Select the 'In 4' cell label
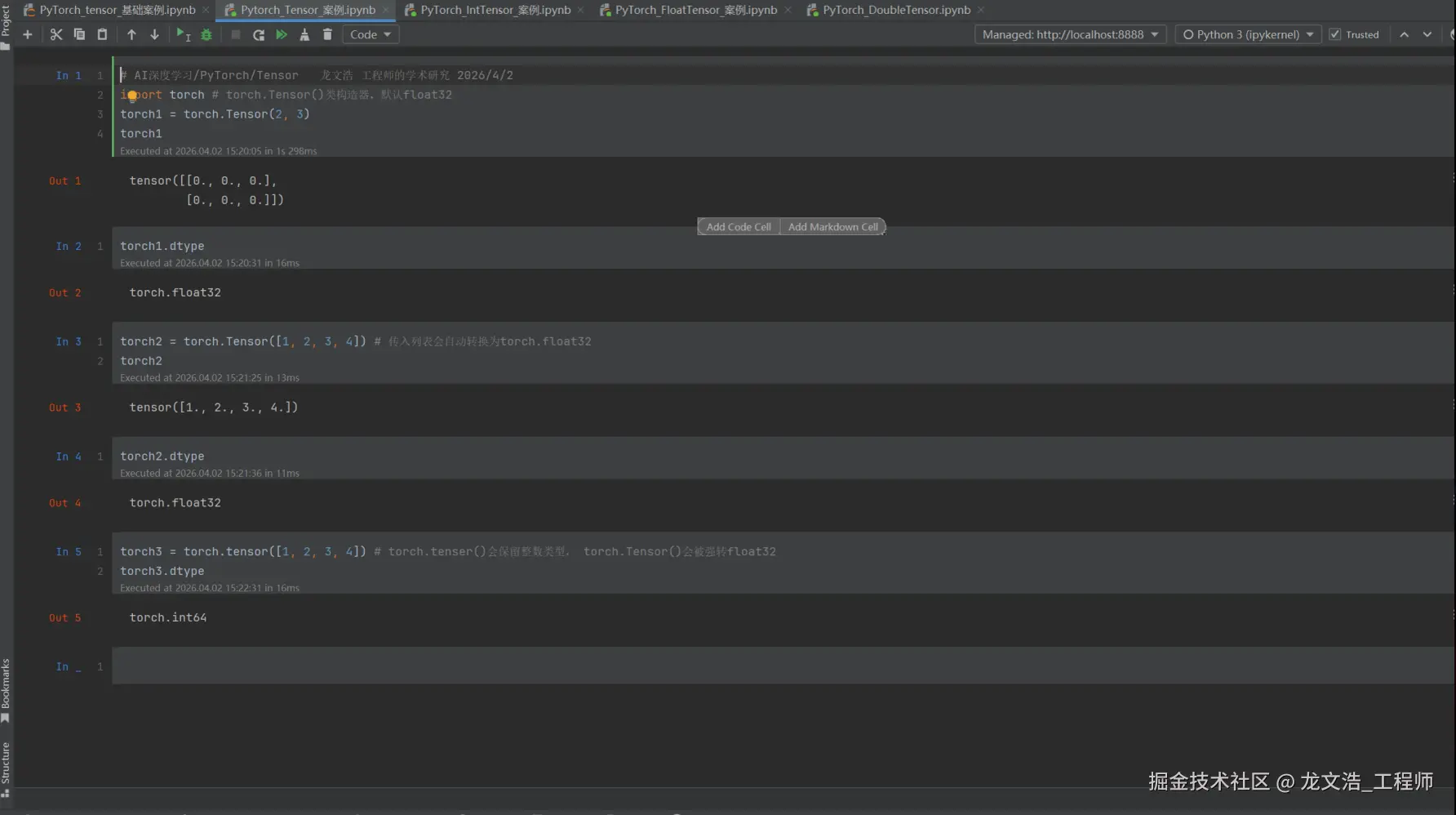The width and height of the screenshot is (1456, 815). click(x=69, y=456)
